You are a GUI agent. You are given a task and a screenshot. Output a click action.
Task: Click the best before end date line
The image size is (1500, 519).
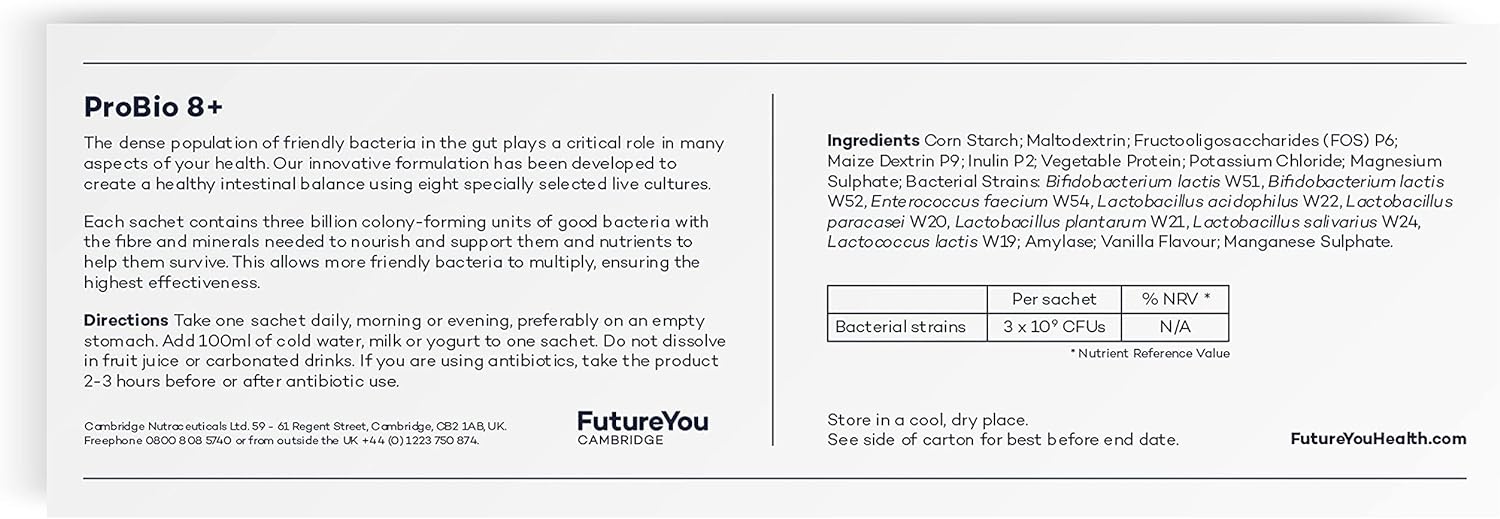click(x=1003, y=440)
